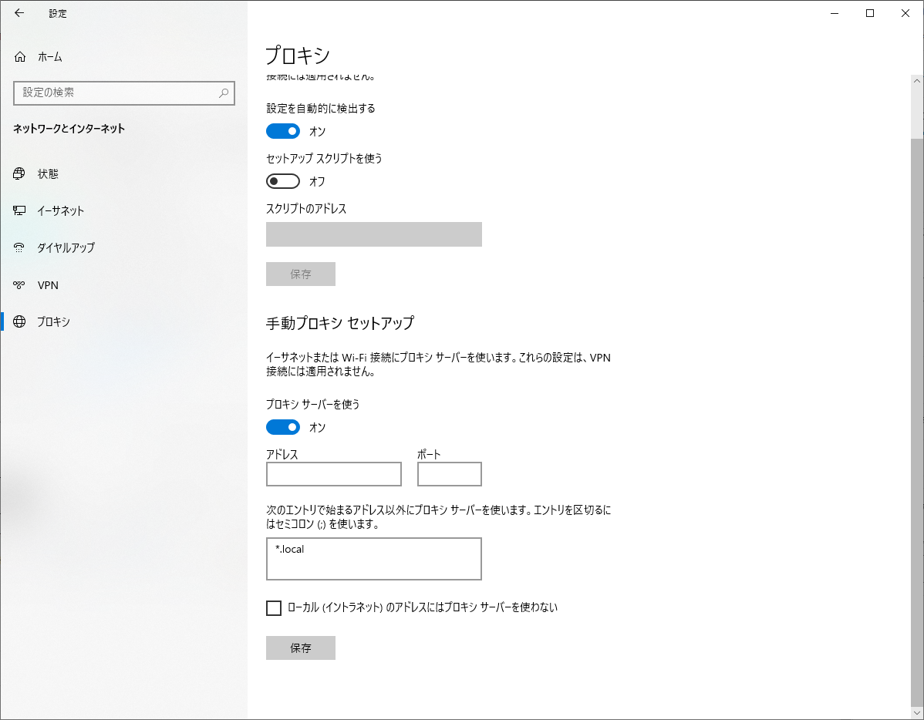This screenshot has width=924, height=720.
Task: Select the 状態 status icon
Action: pos(19,173)
